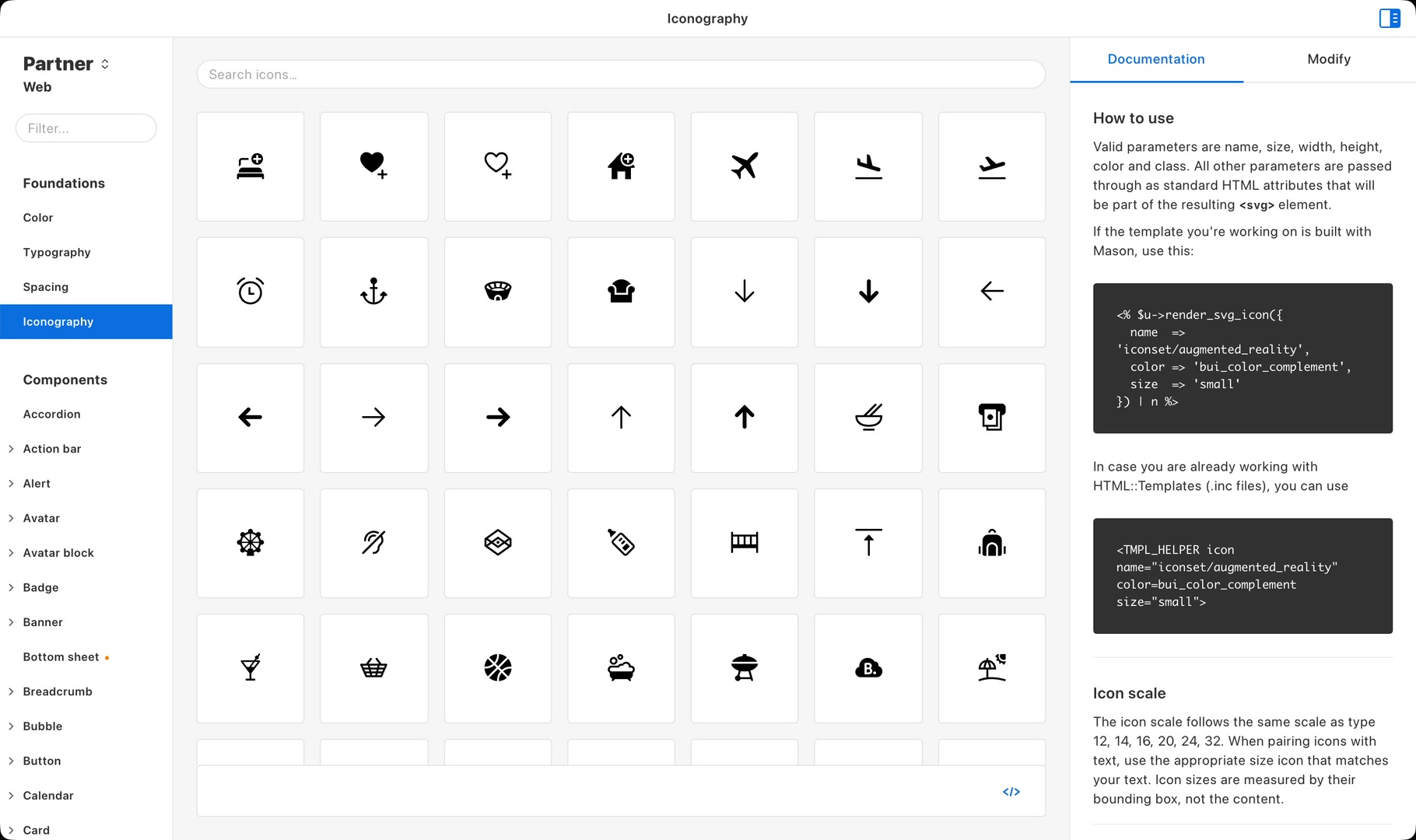Go to Iconography in sidebar
Image resolution: width=1416 pixels, height=840 pixels.
tap(86, 322)
